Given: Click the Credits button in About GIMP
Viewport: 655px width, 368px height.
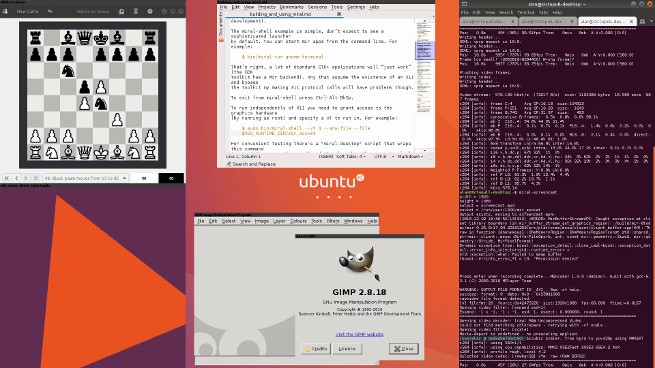Looking at the screenshot, I should coord(316,348).
